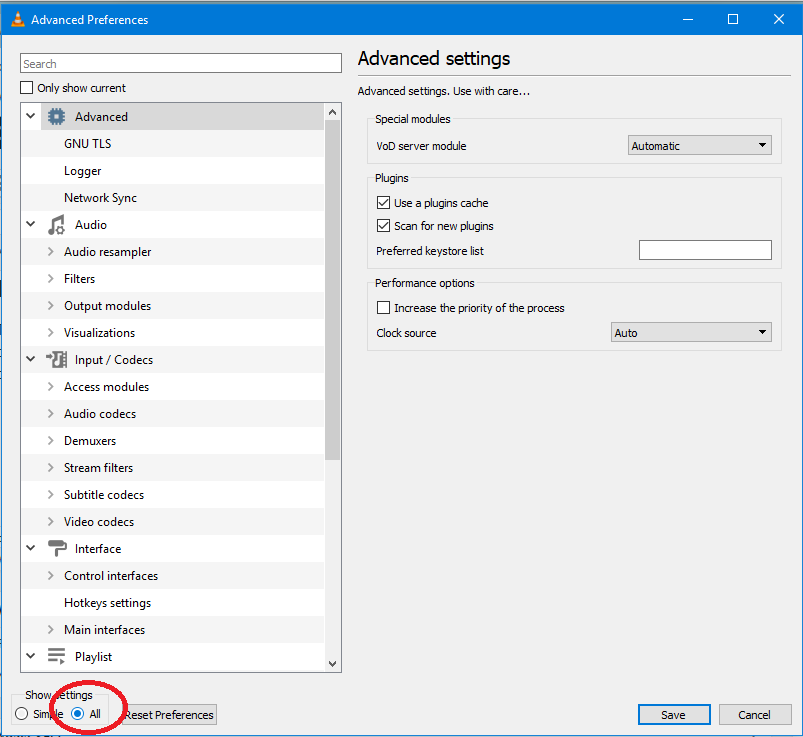Expand the Filters node
803x737 pixels.
tap(50, 279)
